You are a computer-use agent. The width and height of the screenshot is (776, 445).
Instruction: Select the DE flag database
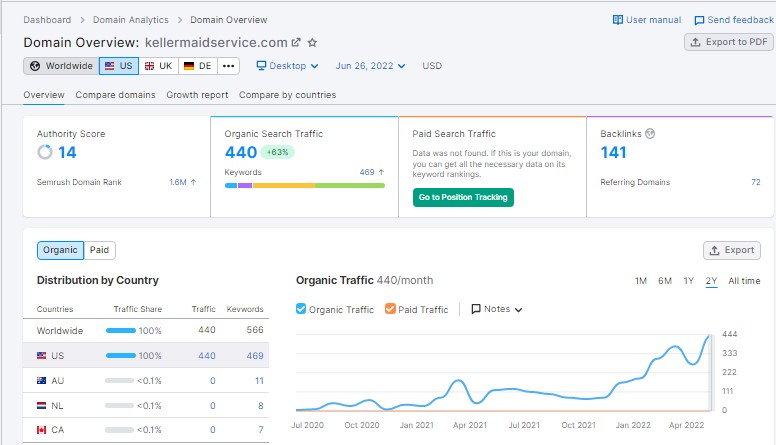tap(196, 66)
